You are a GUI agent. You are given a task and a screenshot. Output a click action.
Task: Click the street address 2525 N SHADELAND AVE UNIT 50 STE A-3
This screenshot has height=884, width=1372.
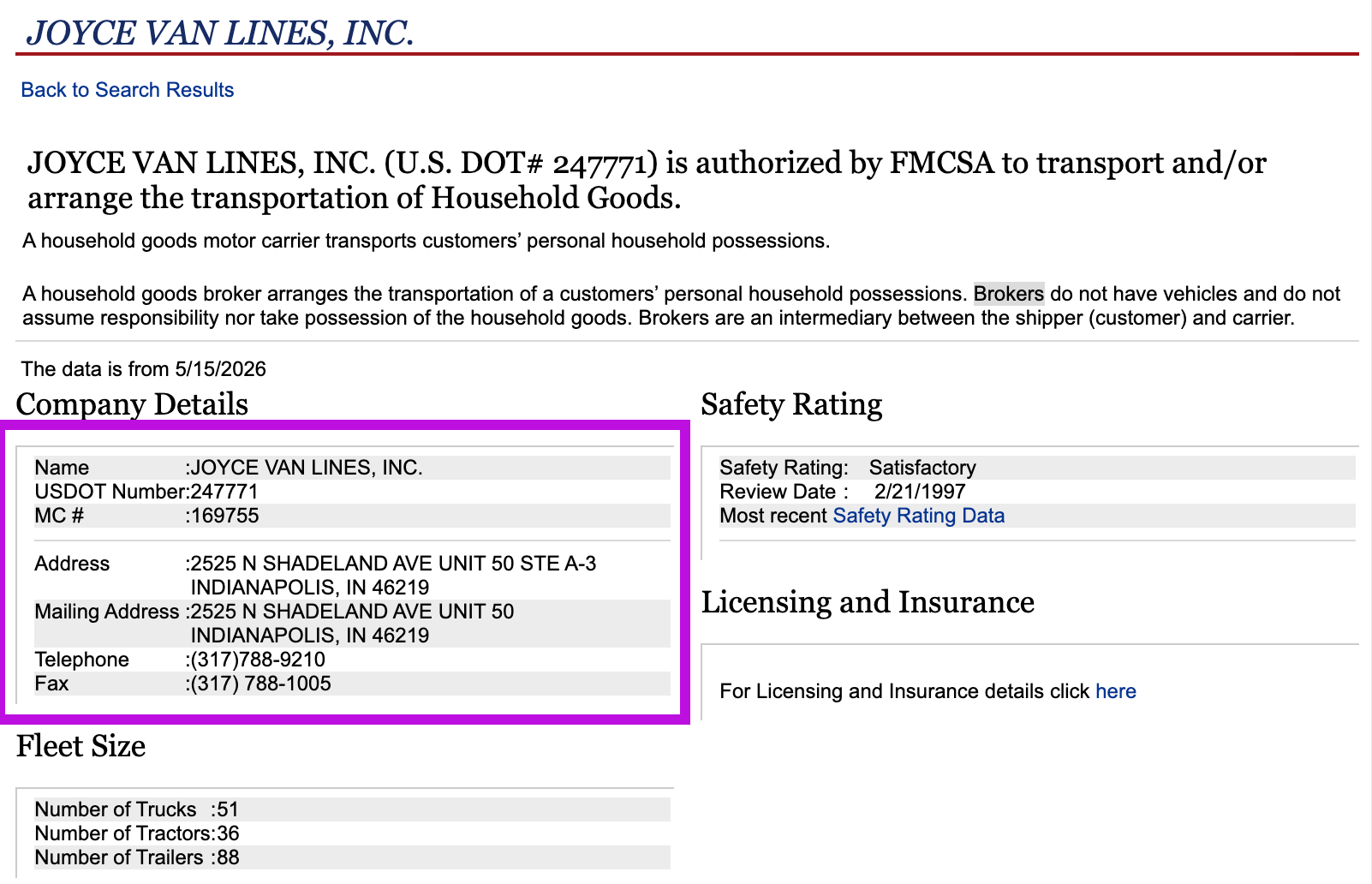(x=393, y=564)
